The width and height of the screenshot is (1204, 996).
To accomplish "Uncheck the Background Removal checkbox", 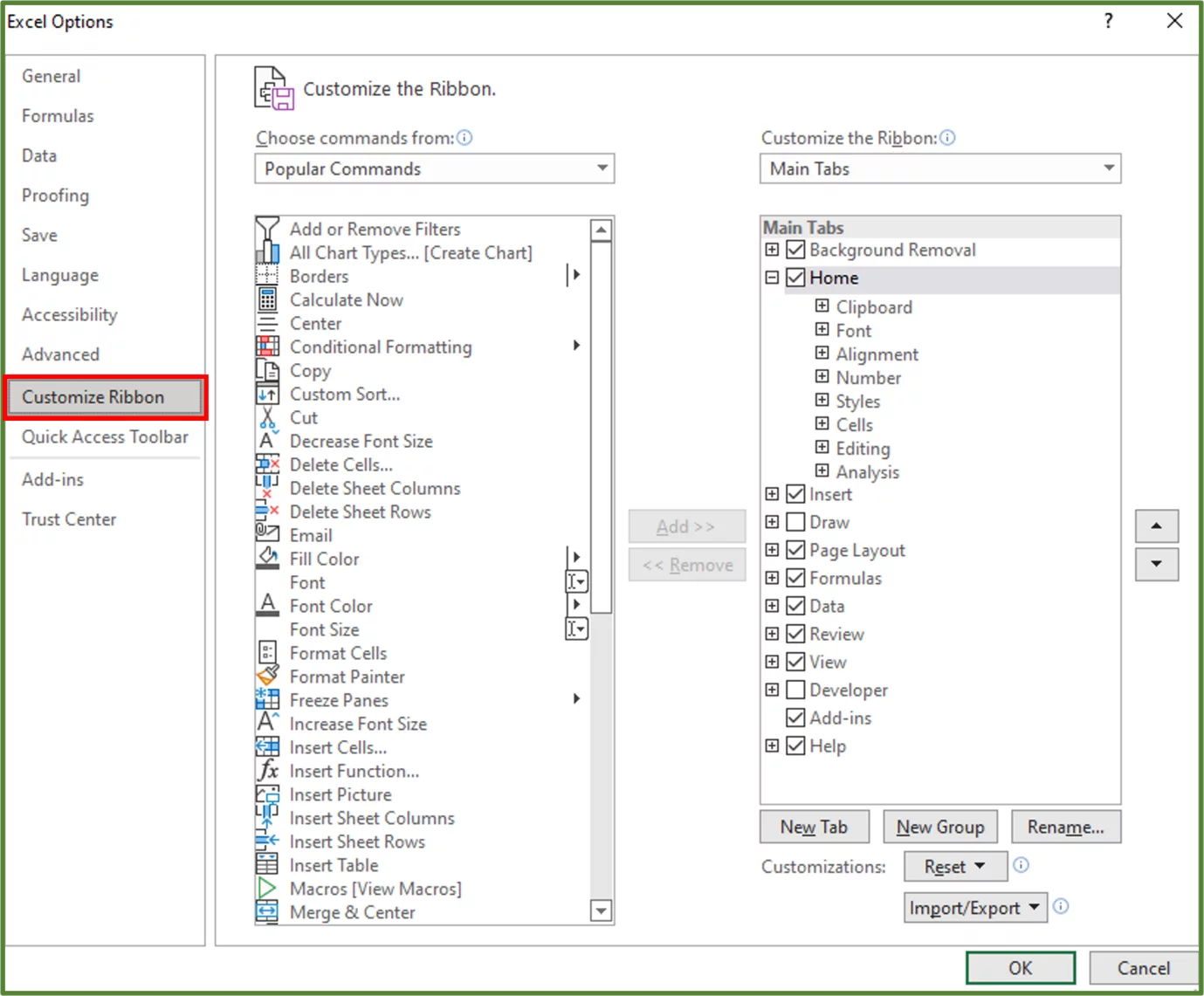I will coord(795,250).
